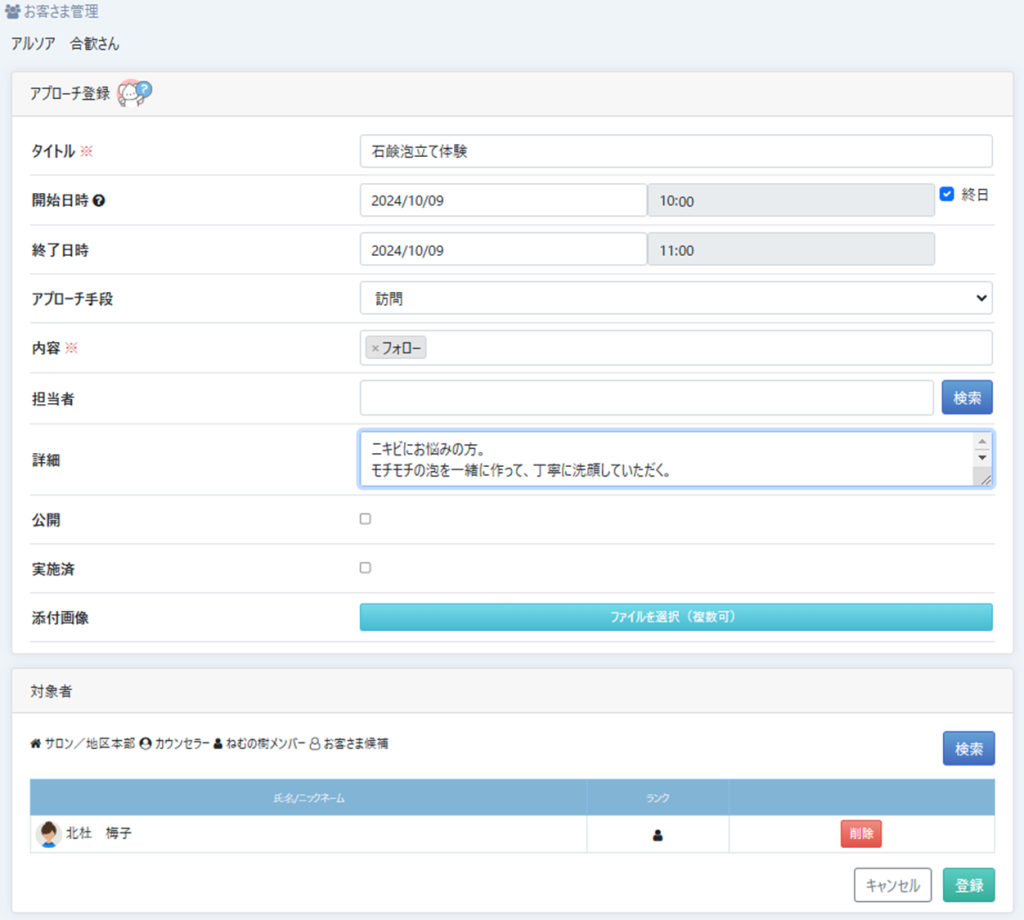The height and width of the screenshot is (920, 1024).
Task: Click the ねむの樹メンバー person icon
Action: [x=218, y=744]
